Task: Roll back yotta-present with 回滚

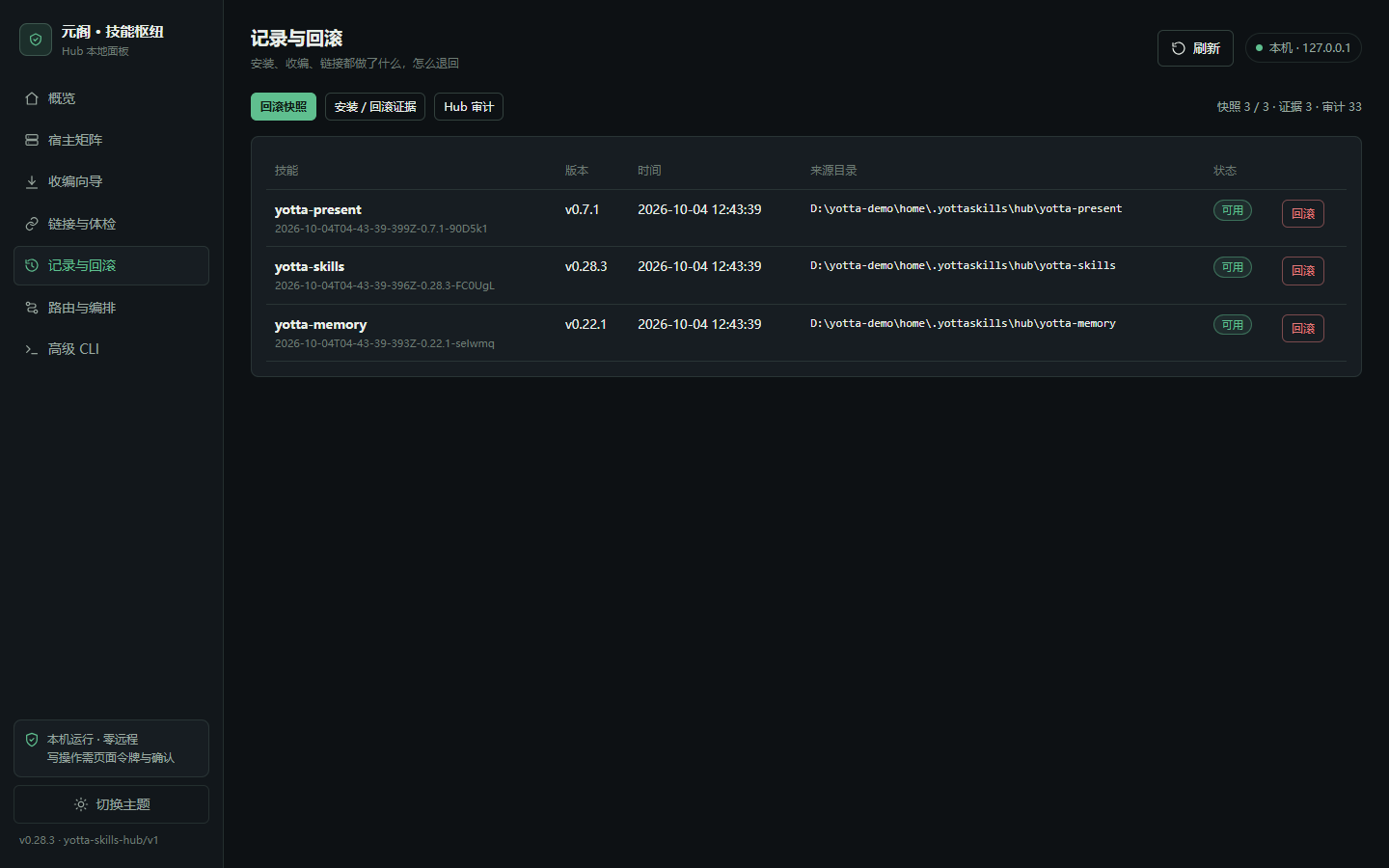Action: (1303, 214)
